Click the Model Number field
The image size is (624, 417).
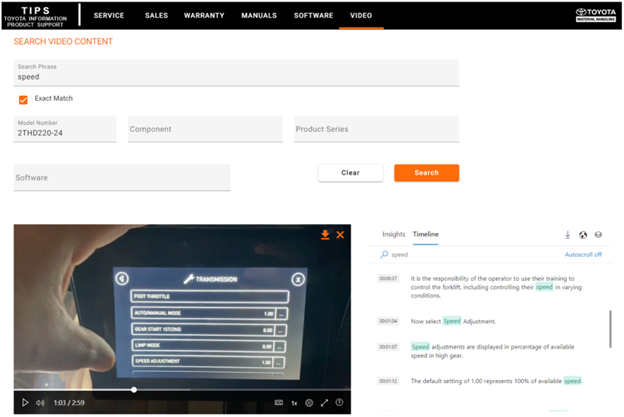[x=65, y=129]
